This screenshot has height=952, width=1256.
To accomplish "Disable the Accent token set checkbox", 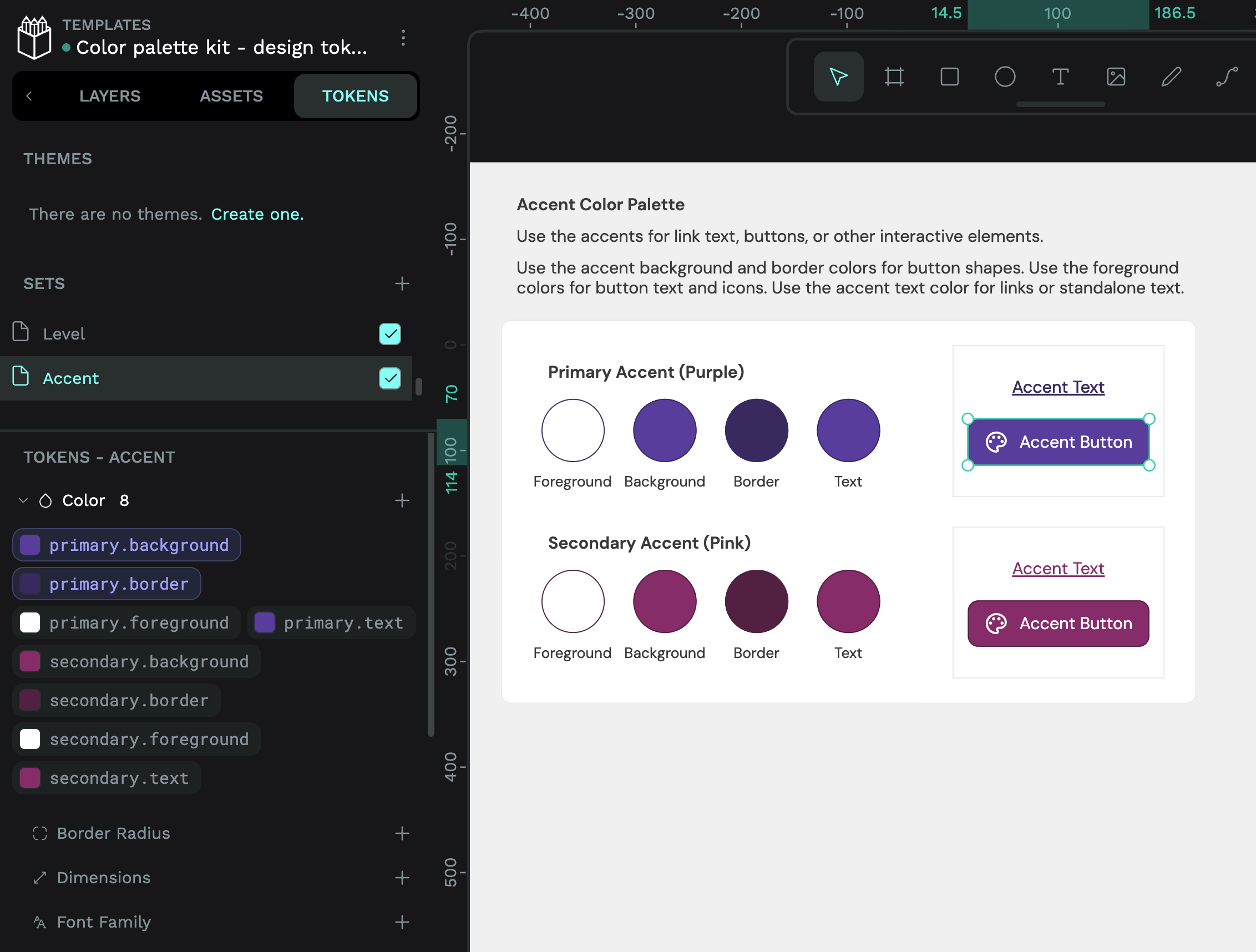I will tap(389, 378).
